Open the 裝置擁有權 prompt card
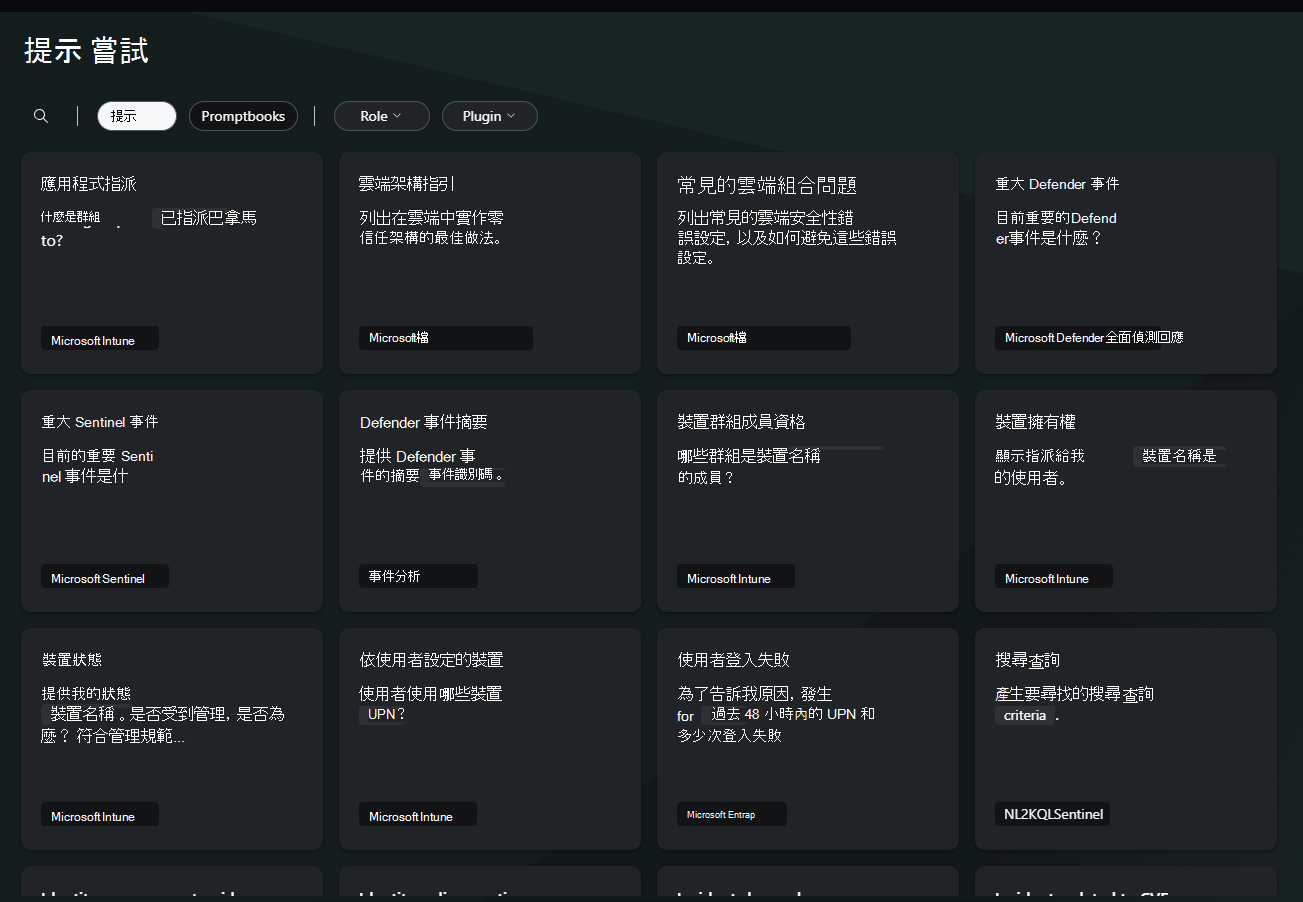Viewport: 1303px width, 902px height. point(1126,501)
